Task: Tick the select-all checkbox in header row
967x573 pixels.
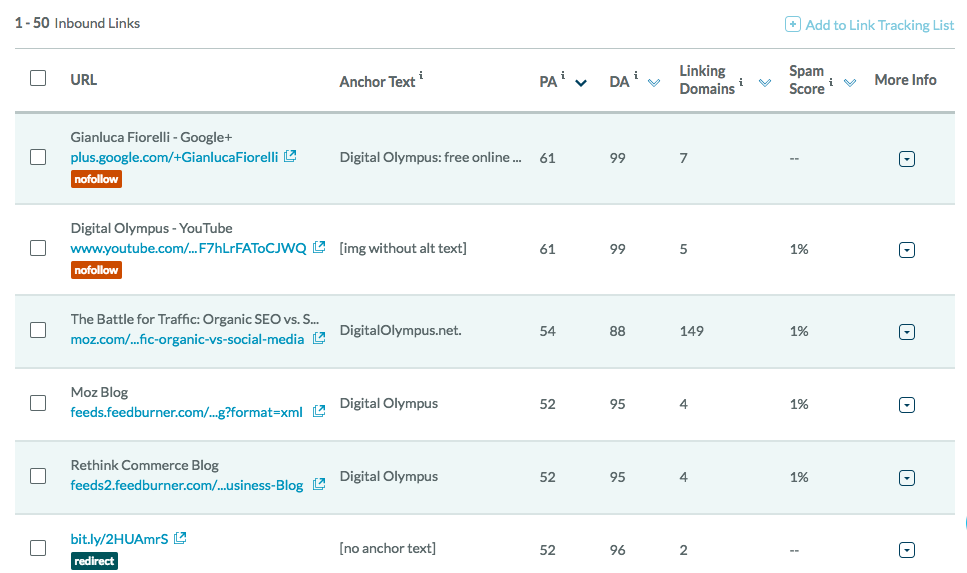Action: [x=38, y=78]
